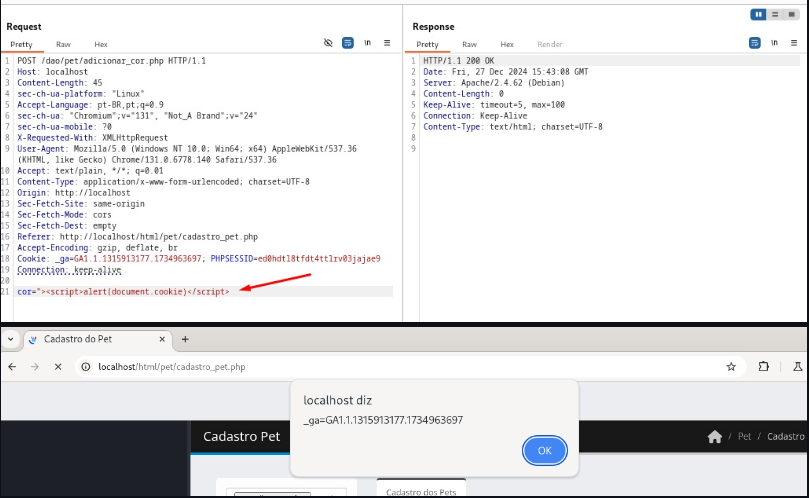Viewport: 809px width, 498px height.
Task: Open the Response panel hamburger menu
Action: [x=794, y=43]
